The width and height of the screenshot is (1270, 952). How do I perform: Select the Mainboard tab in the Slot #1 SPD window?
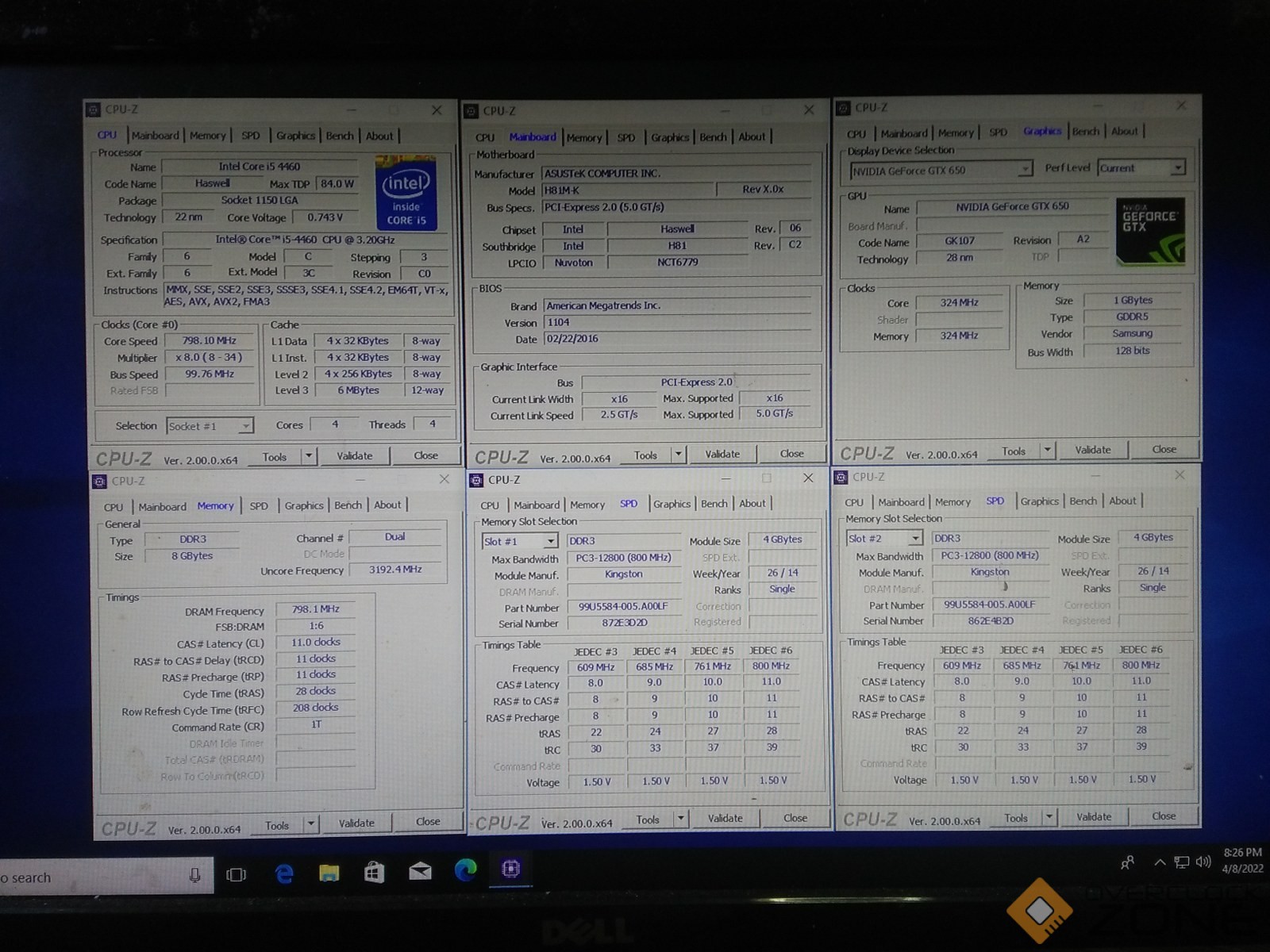[x=537, y=505]
